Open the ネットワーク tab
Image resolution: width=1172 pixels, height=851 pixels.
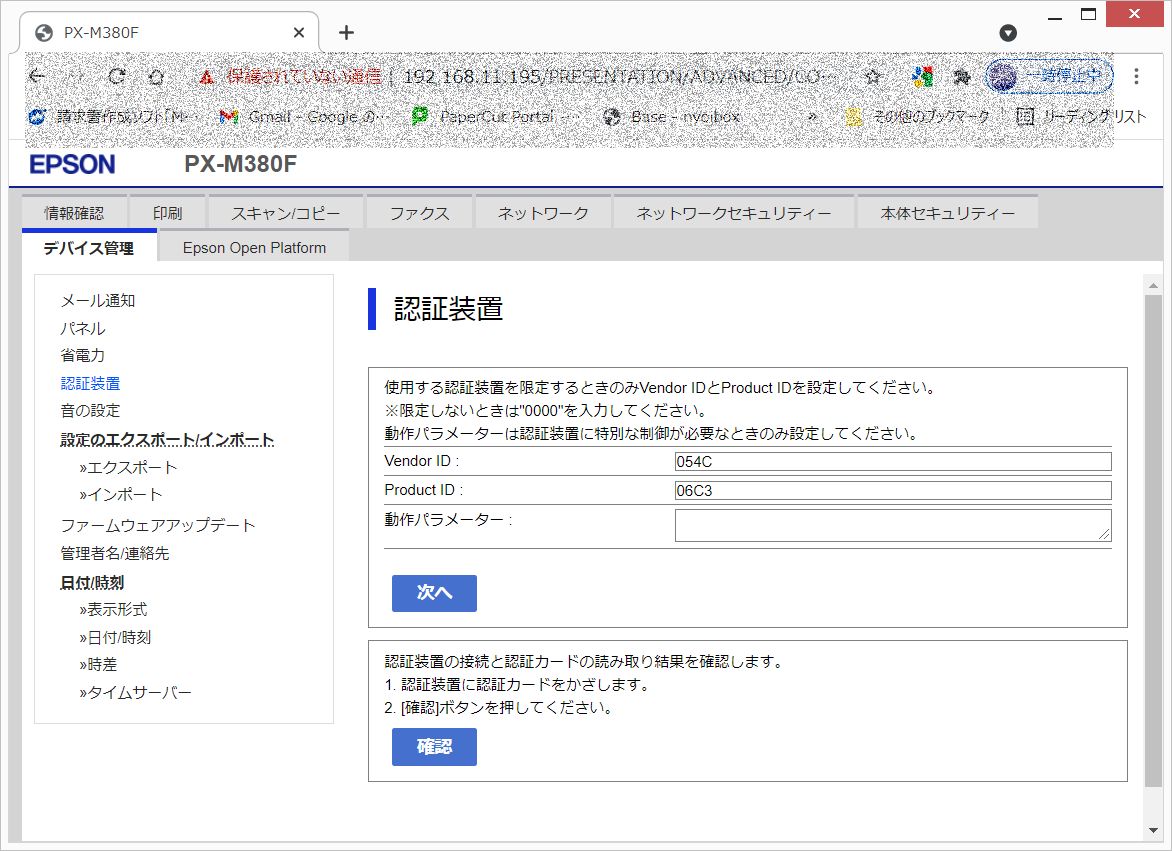tap(543, 213)
